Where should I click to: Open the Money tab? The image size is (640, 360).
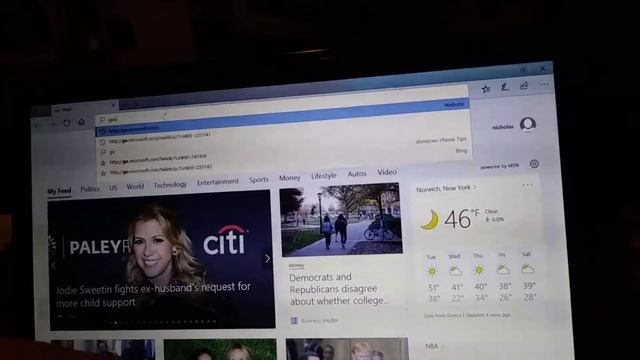pos(289,178)
